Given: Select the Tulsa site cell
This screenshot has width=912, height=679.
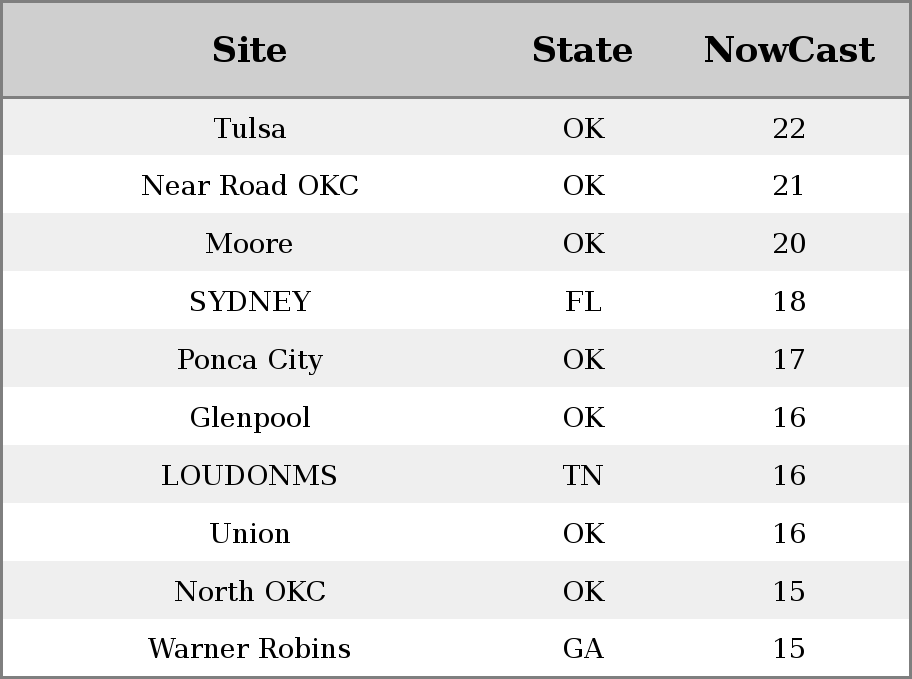Looking at the screenshot, I should [x=250, y=128].
